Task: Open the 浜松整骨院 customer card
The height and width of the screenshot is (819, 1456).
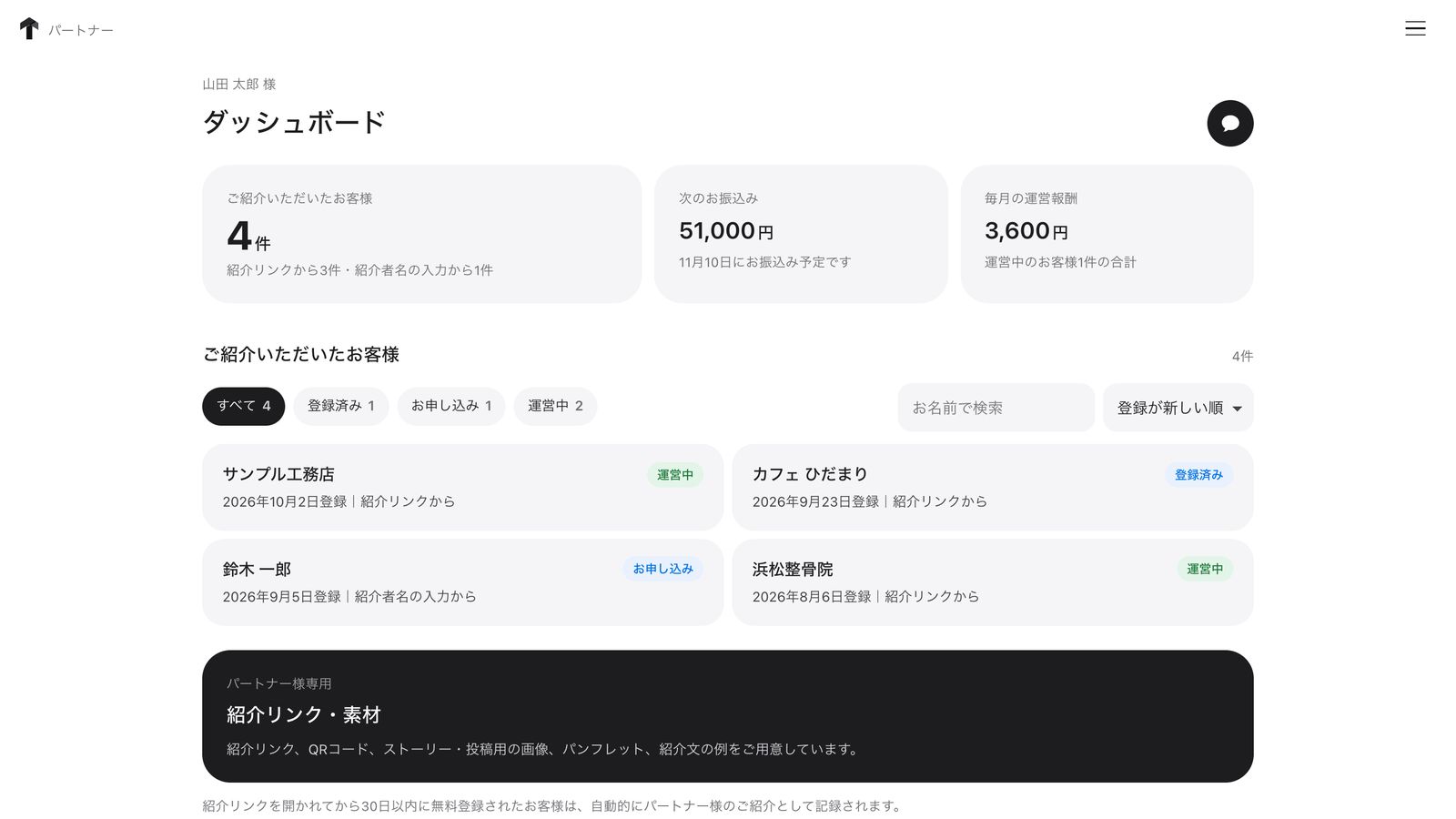Action: (x=992, y=582)
